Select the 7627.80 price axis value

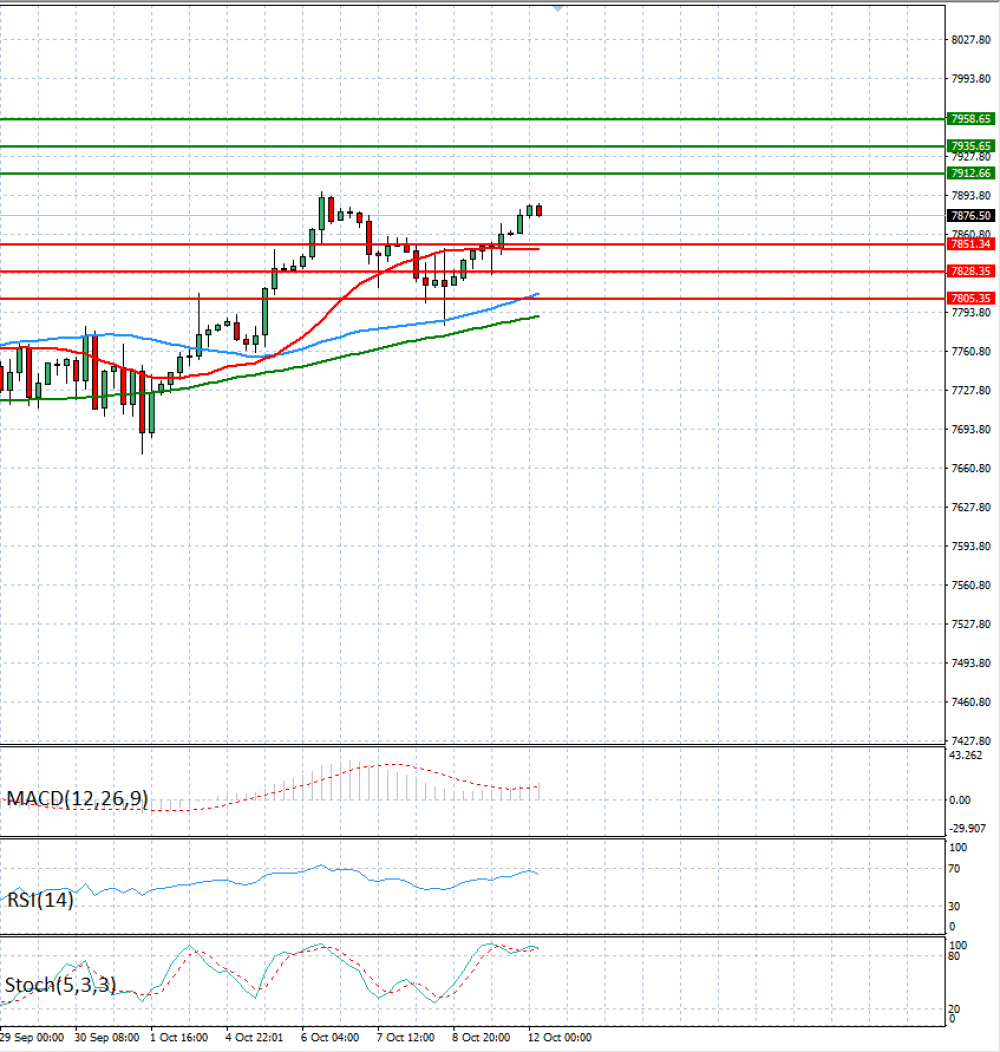(x=970, y=507)
